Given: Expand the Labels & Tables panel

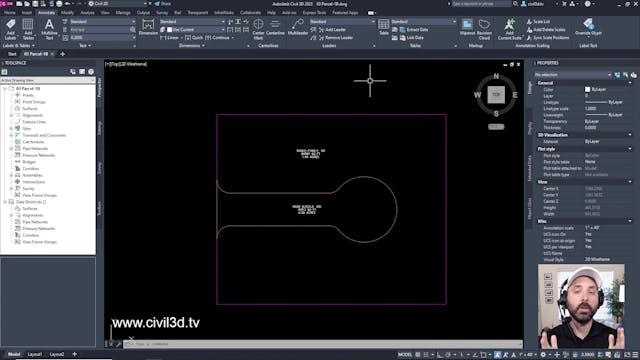Looking at the screenshot, I should click(x=19, y=46).
